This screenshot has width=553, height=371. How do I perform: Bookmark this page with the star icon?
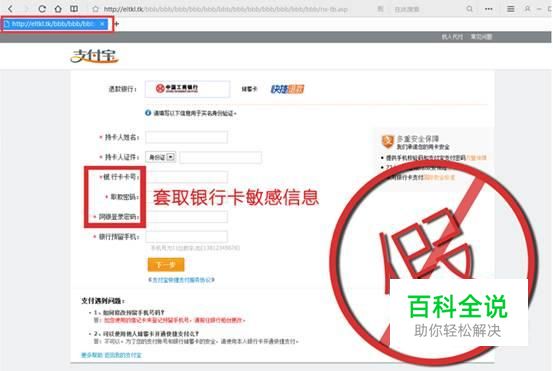tap(95, 9)
